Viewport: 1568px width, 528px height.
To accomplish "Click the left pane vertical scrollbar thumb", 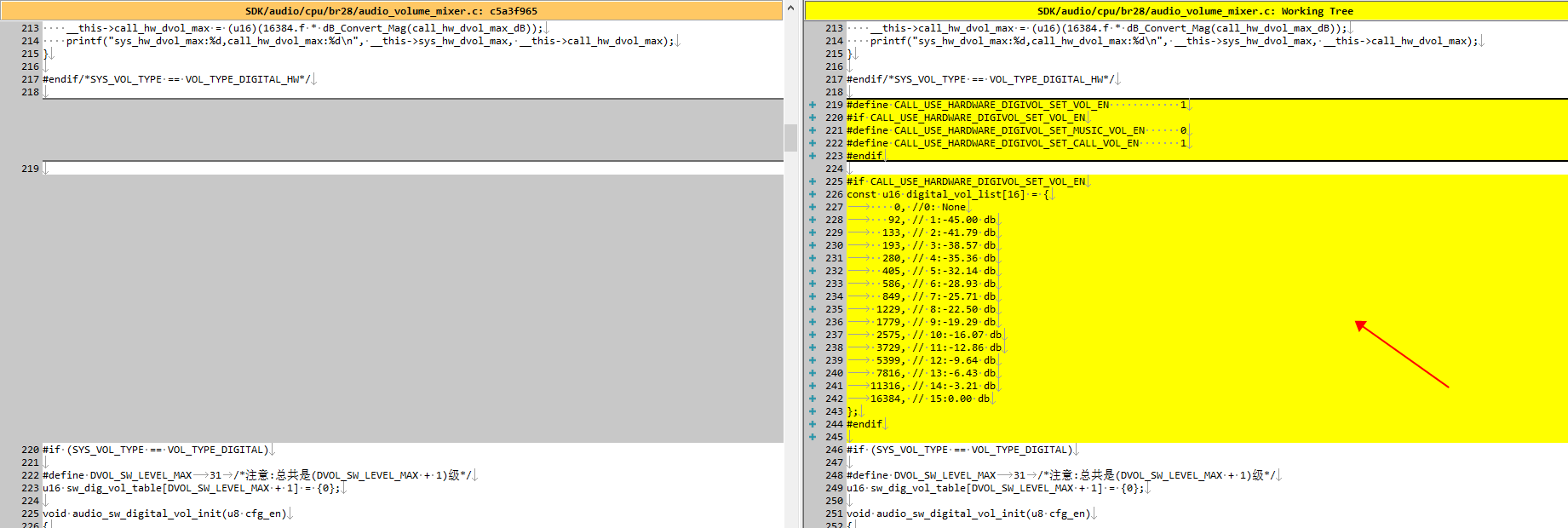I will pos(791,137).
